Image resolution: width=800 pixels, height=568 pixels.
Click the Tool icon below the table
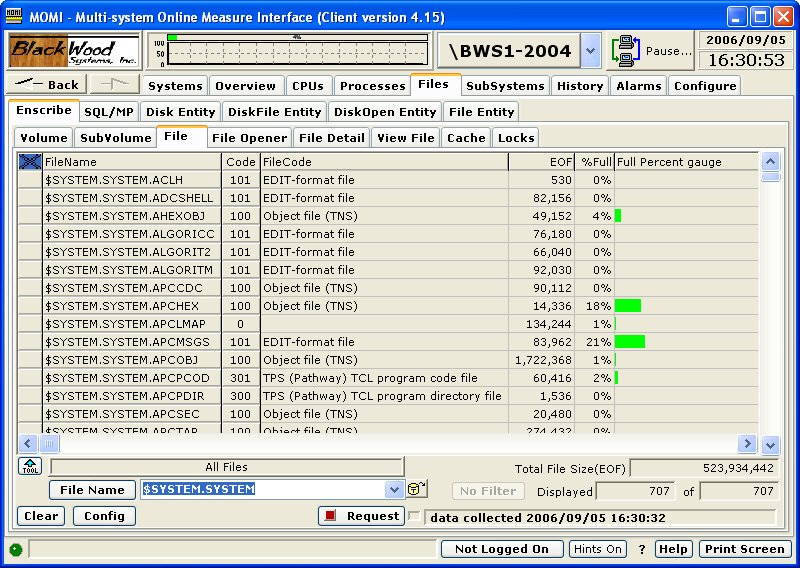[30, 467]
